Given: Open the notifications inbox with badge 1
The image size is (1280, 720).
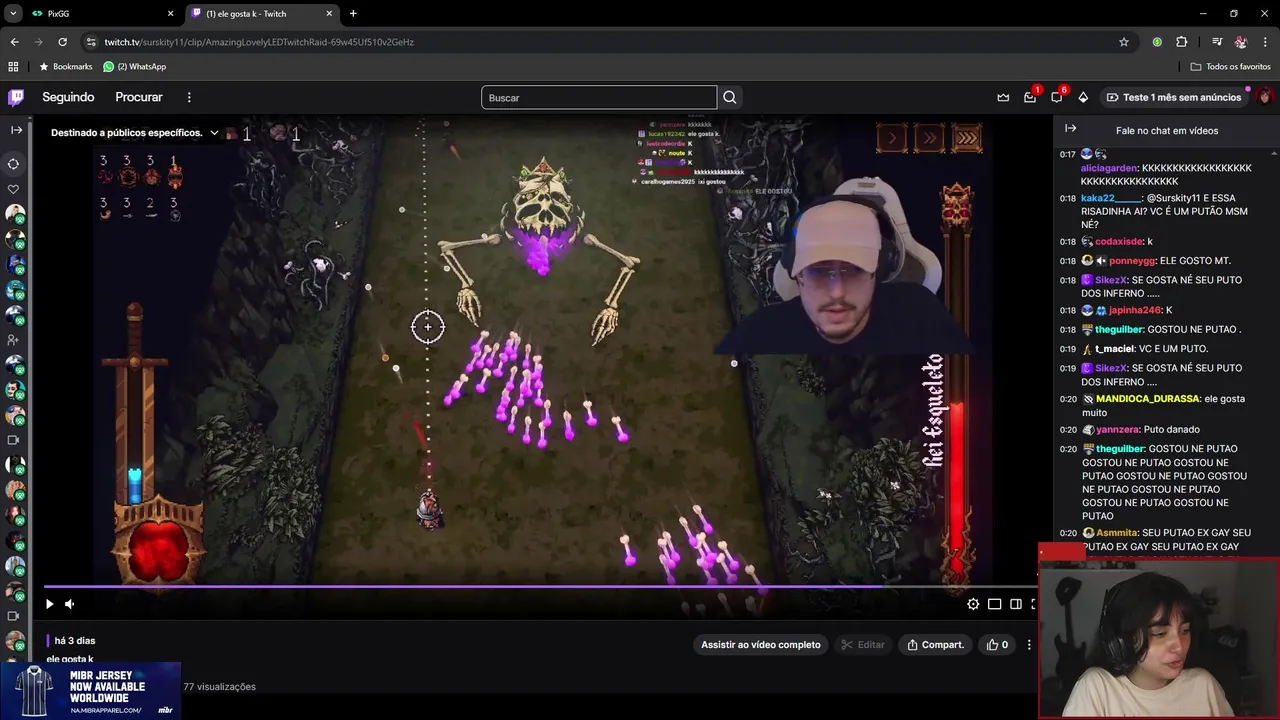Looking at the screenshot, I should (x=1030, y=97).
